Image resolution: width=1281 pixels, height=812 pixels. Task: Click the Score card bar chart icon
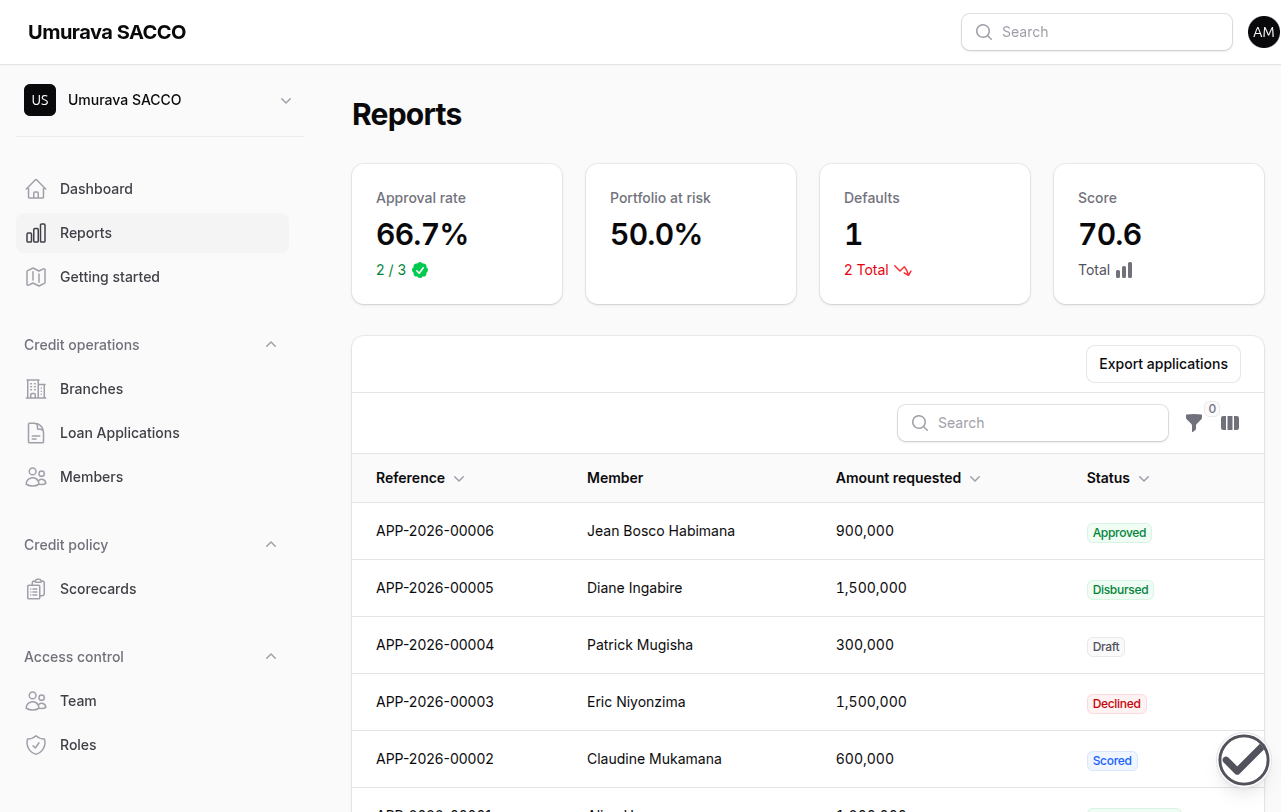point(1124,270)
